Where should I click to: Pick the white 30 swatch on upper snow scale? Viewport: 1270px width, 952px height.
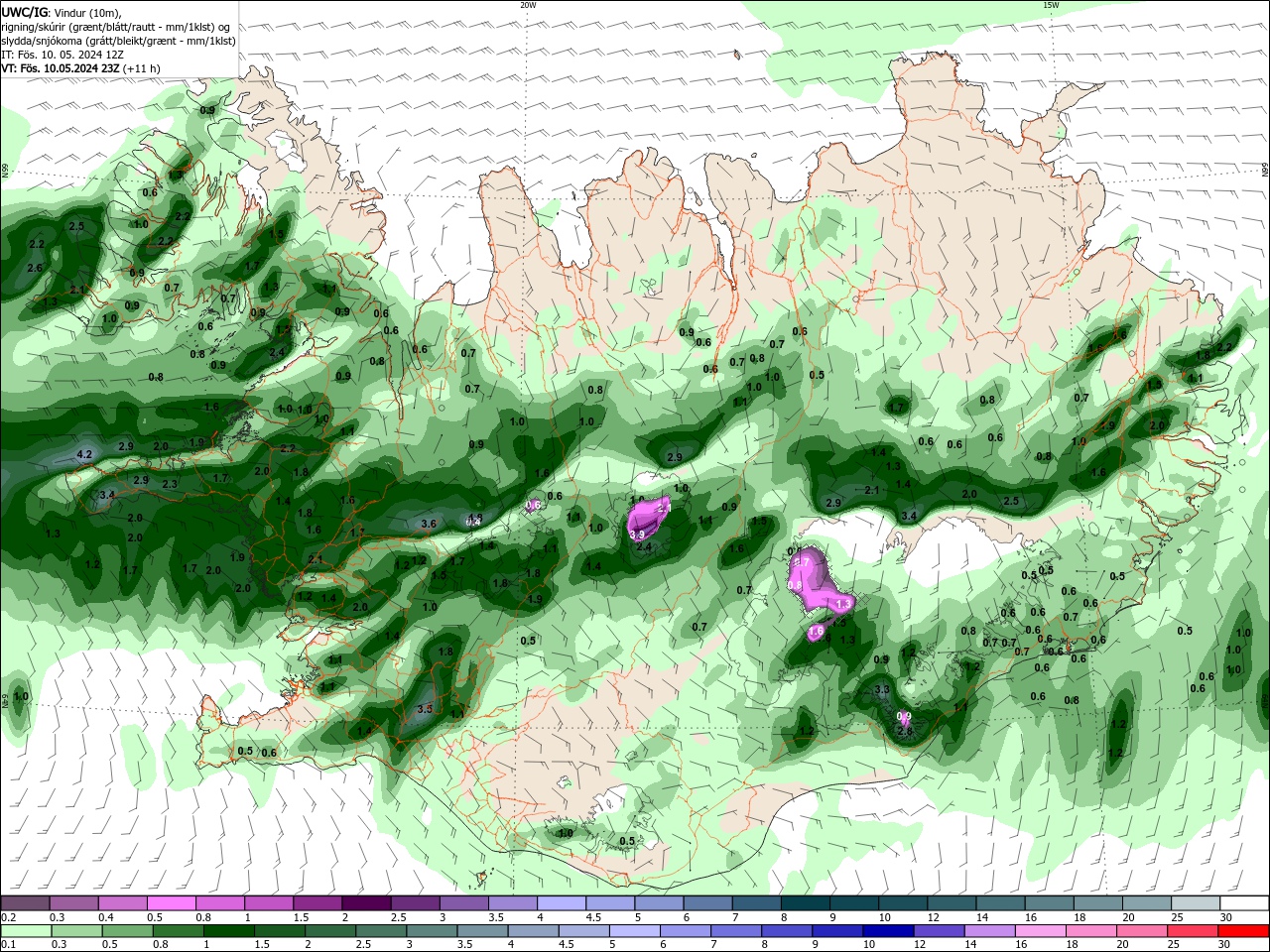pyautogui.click(x=1243, y=903)
